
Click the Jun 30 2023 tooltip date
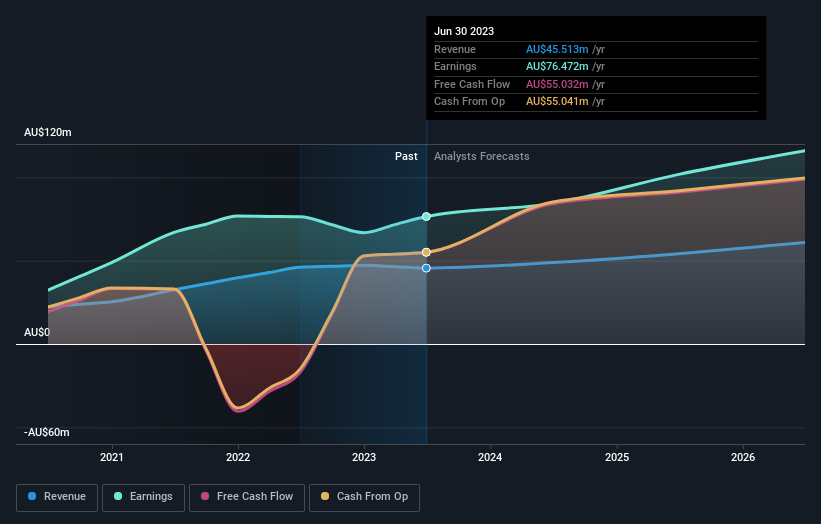(x=464, y=31)
